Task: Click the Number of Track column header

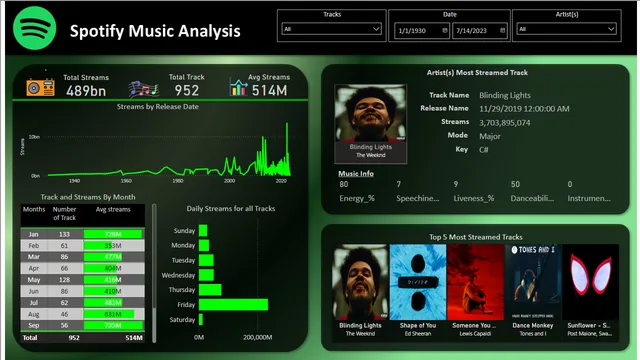Action: (x=64, y=213)
